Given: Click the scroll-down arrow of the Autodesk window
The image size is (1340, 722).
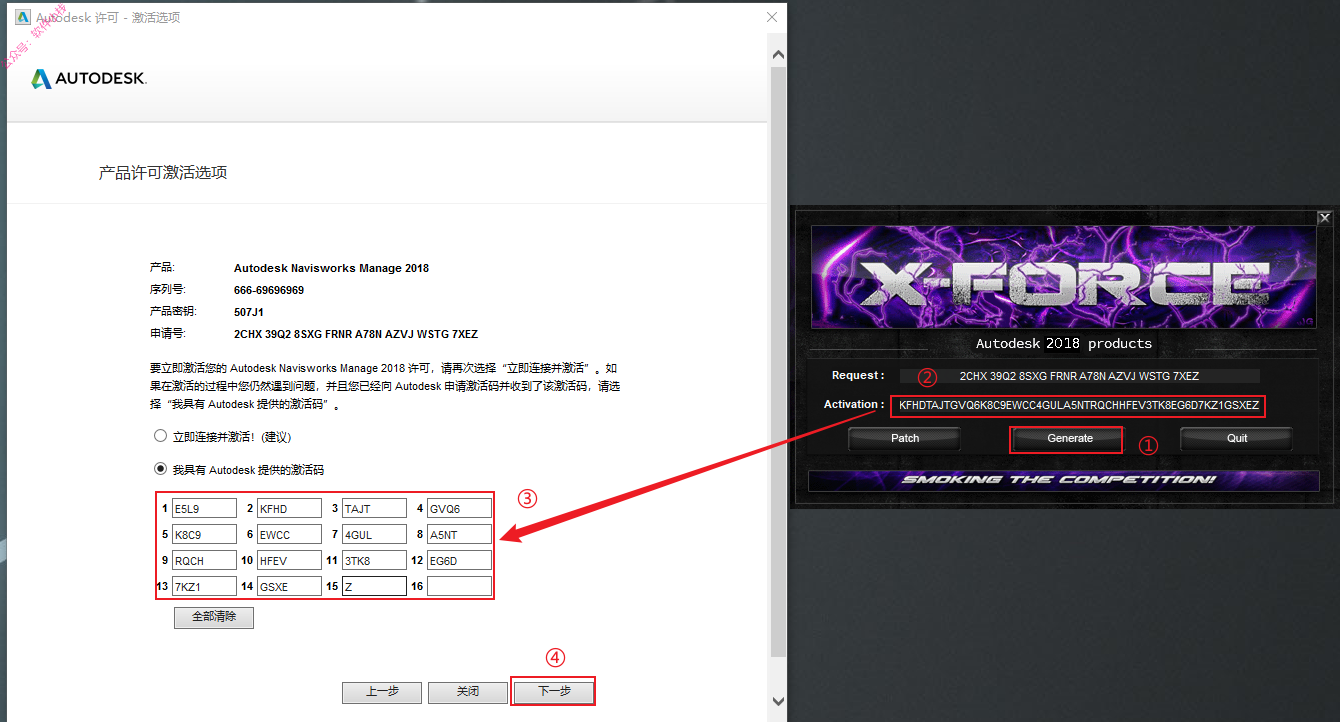Looking at the screenshot, I should coord(779,701).
